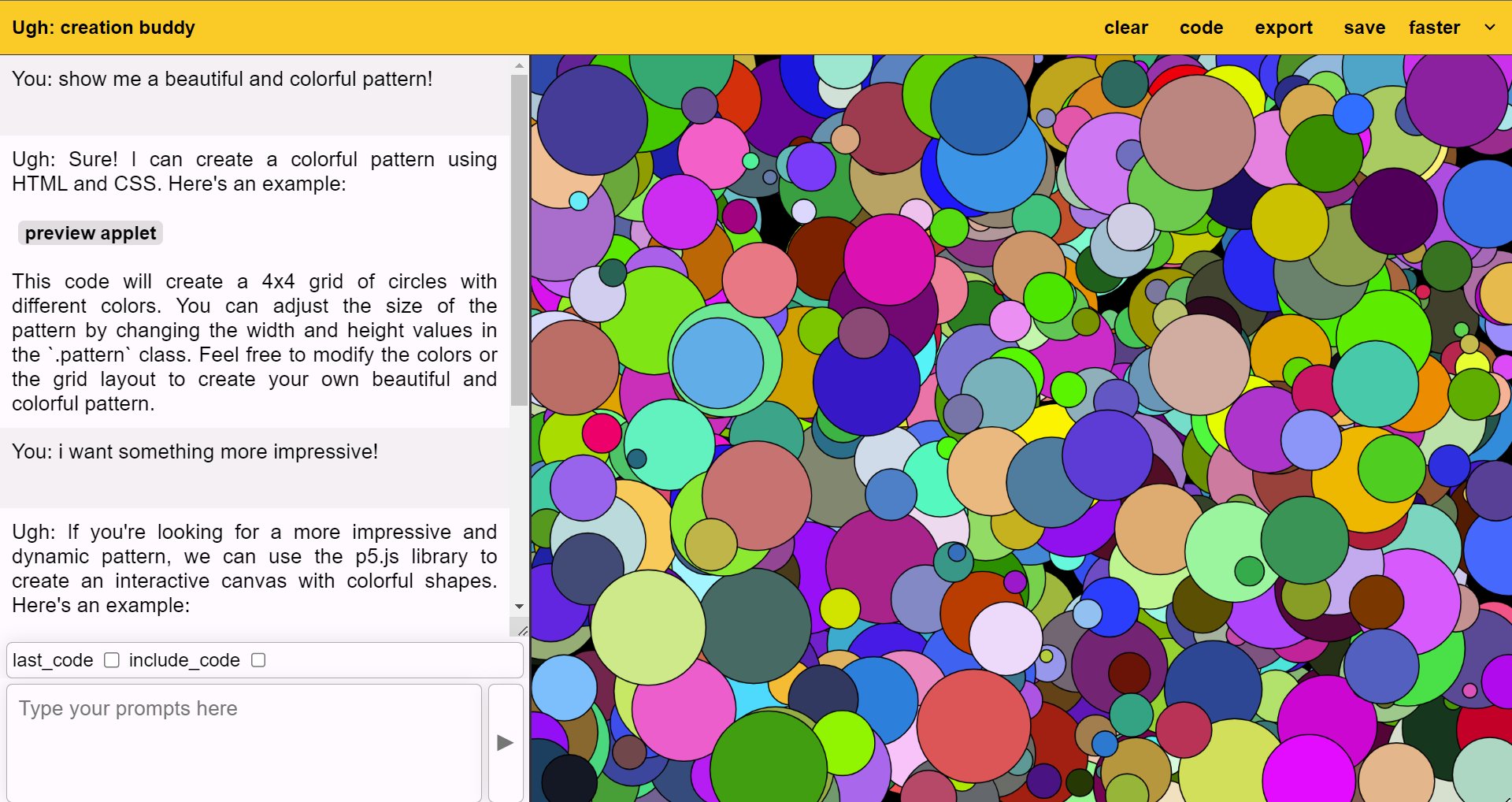Click the paragraph about the 4x4 grid of circles
The width and height of the screenshot is (1512, 802).
pos(254,342)
